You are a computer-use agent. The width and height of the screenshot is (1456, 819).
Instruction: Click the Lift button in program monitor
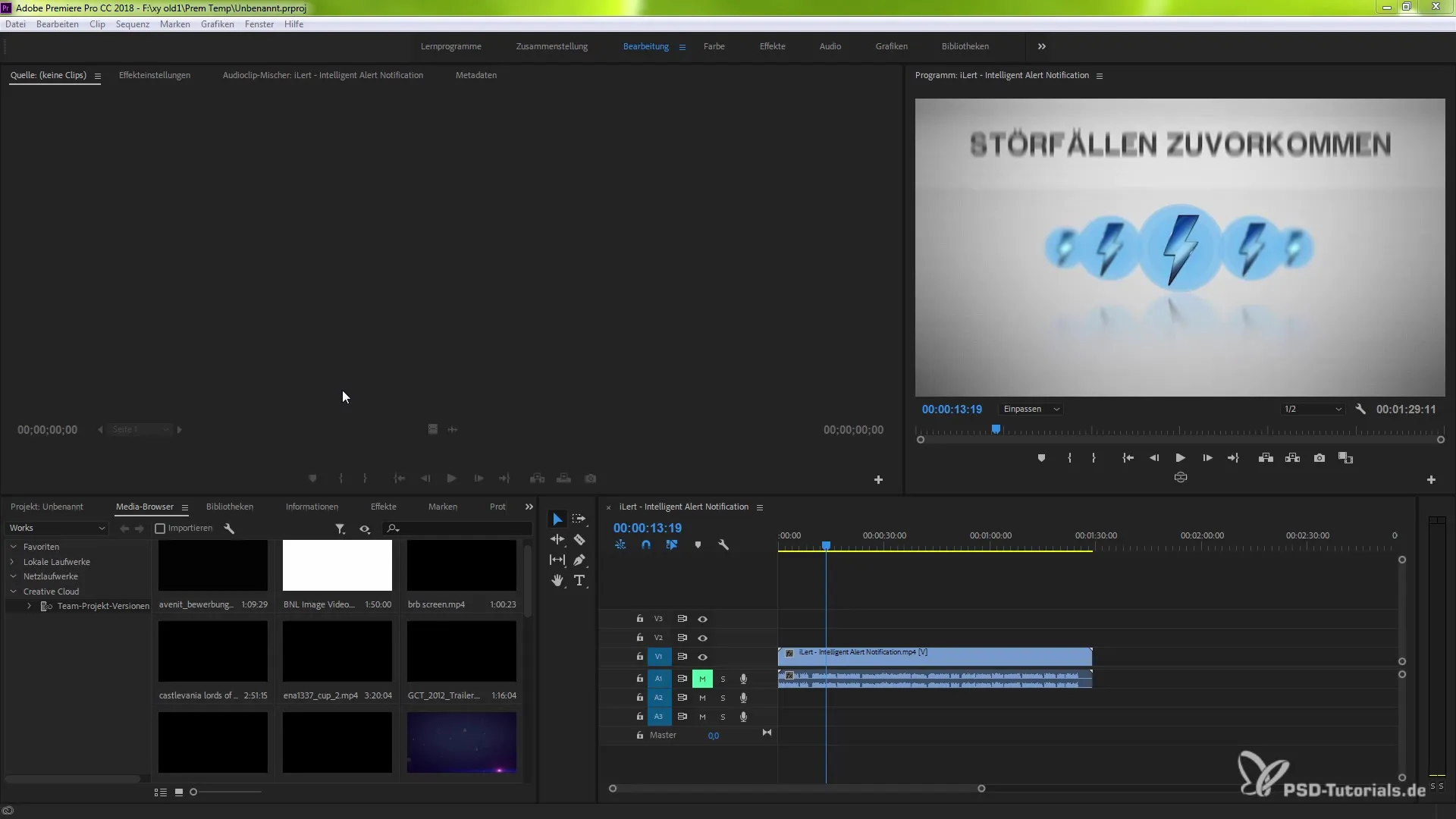[1266, 458]
